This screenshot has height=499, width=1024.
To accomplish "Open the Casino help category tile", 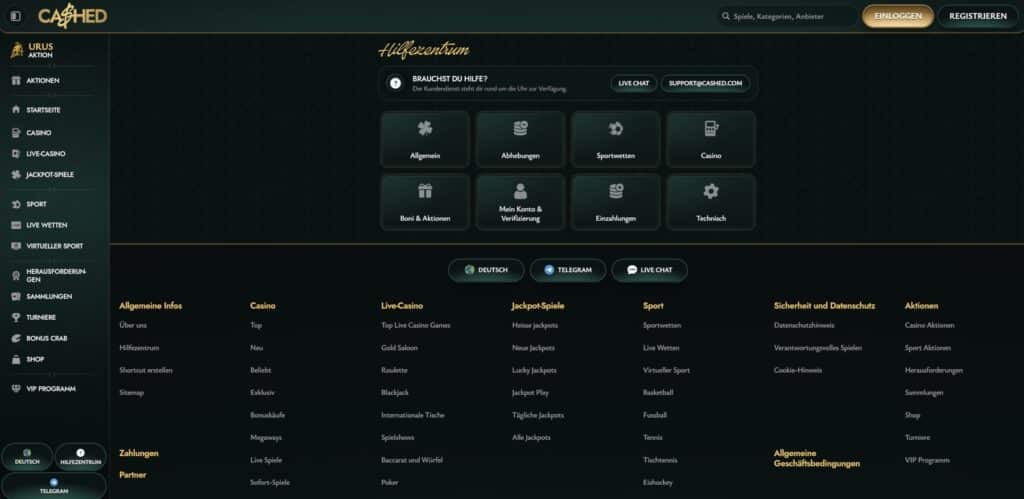I will (711, 139).
